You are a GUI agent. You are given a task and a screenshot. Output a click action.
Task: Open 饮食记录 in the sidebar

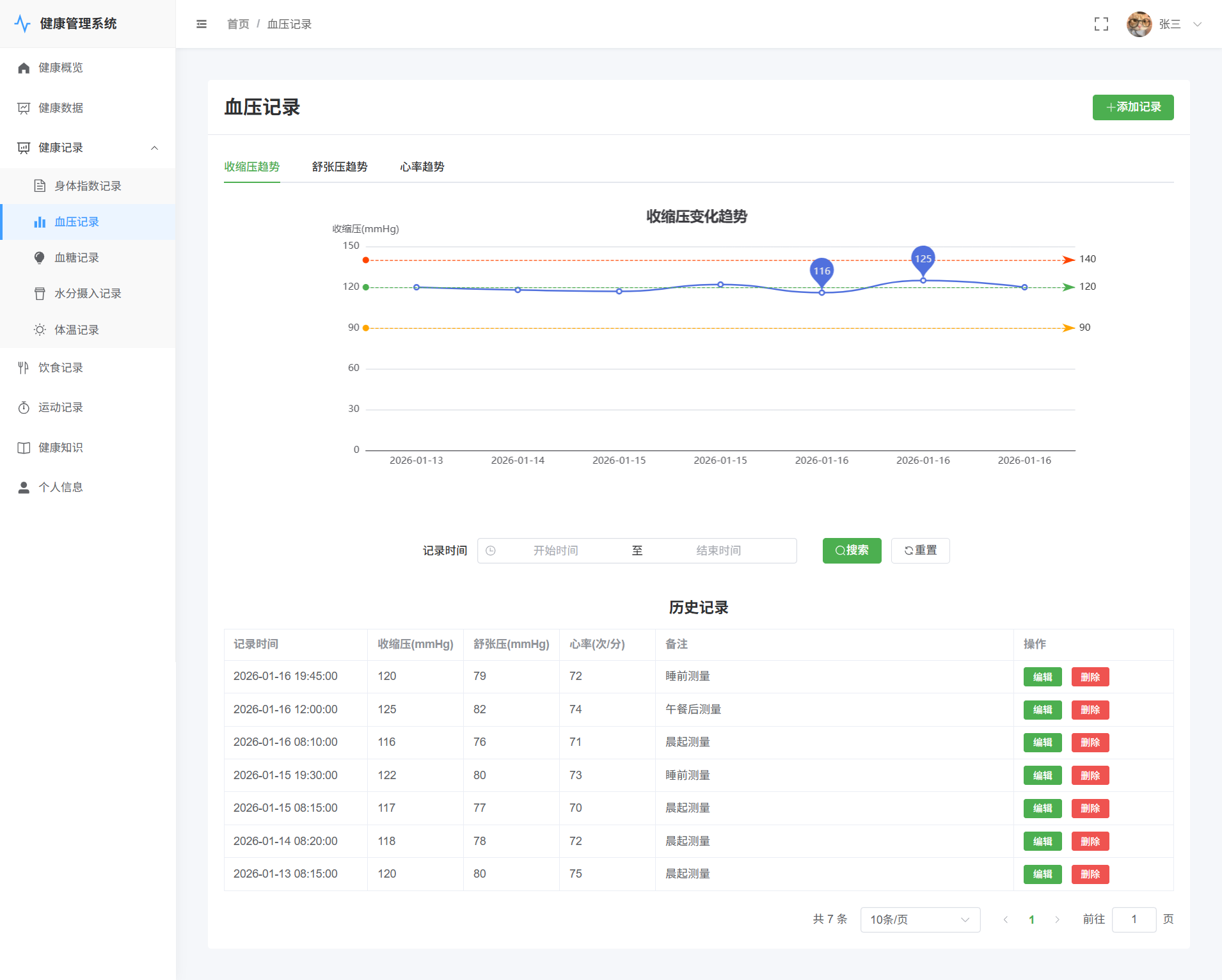[61, 368]
